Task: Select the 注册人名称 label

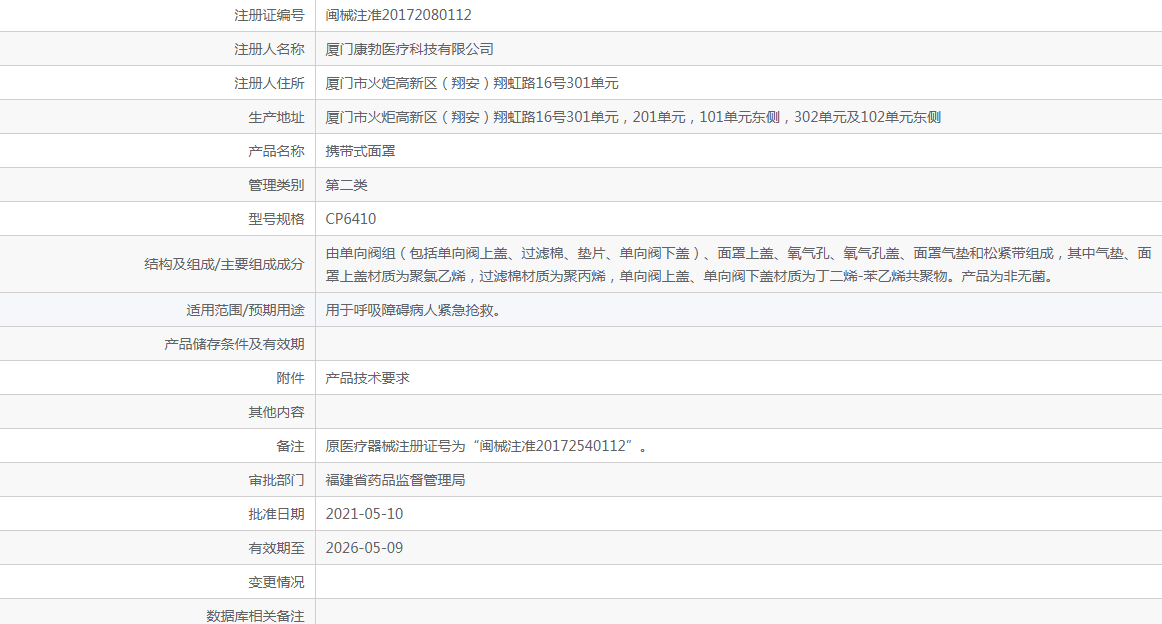Action: tap(269, 49)
